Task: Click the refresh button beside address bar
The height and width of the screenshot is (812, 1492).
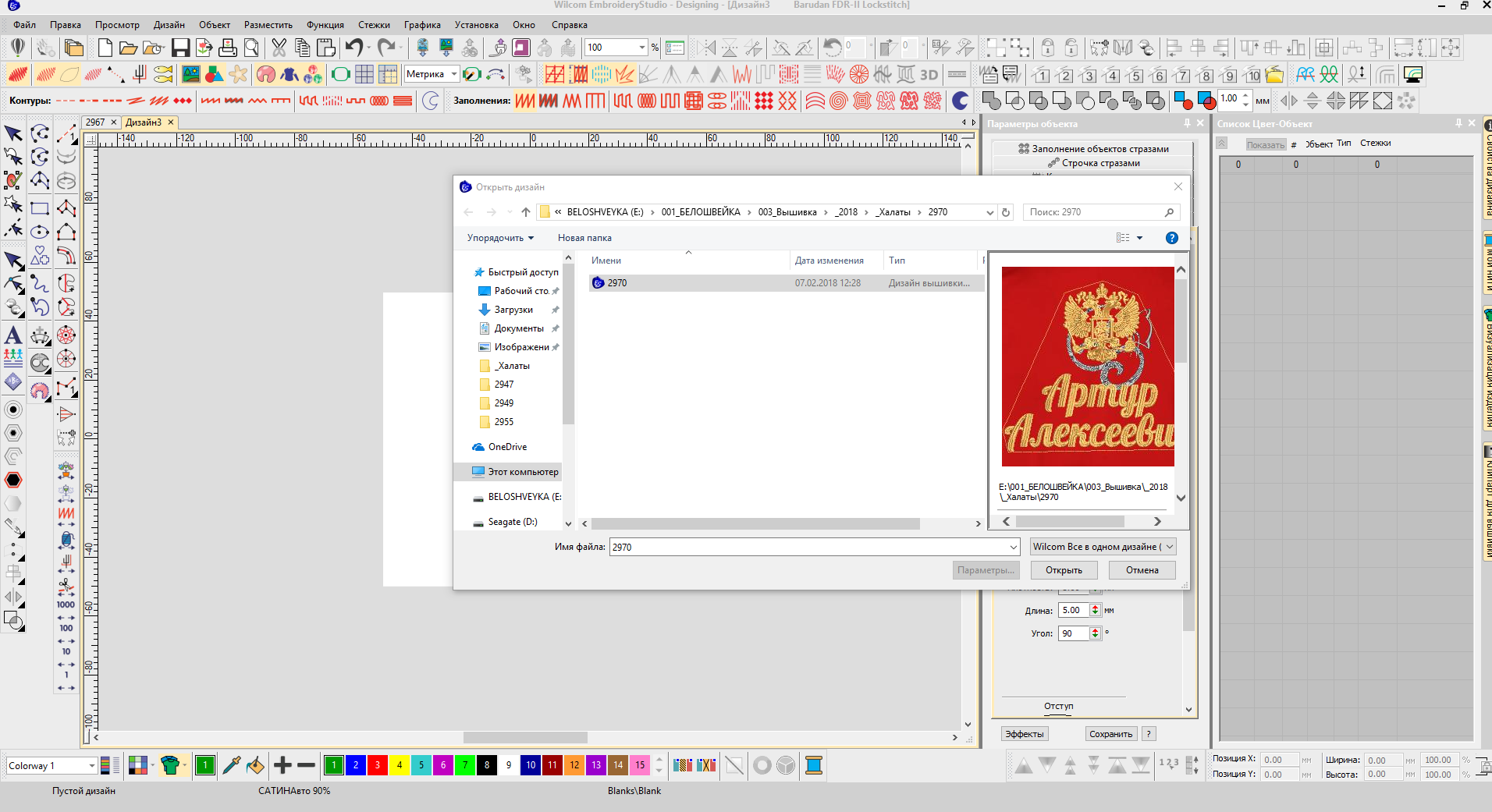Action: click(x=1006, y=212)
